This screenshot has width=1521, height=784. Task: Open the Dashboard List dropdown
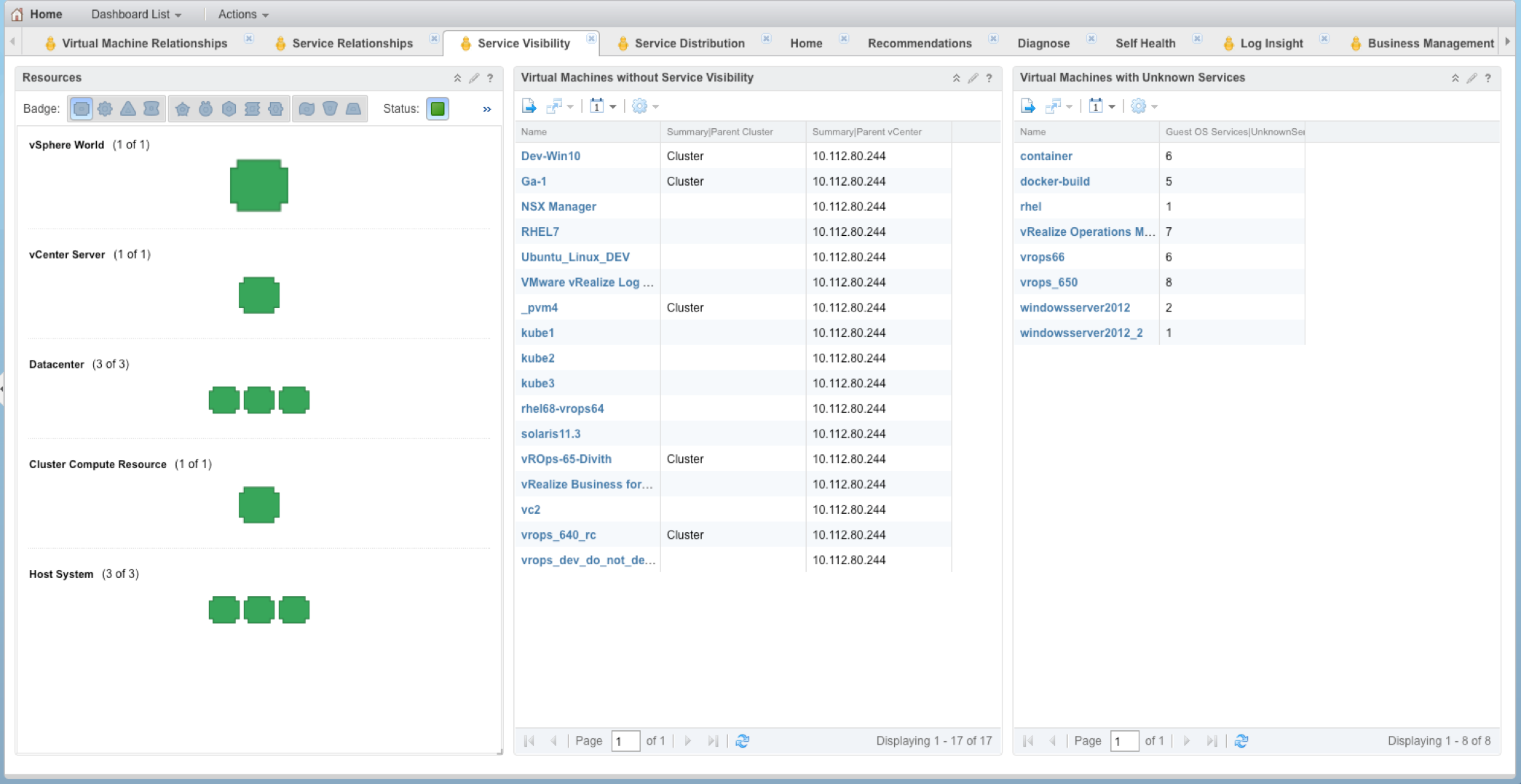136,14
